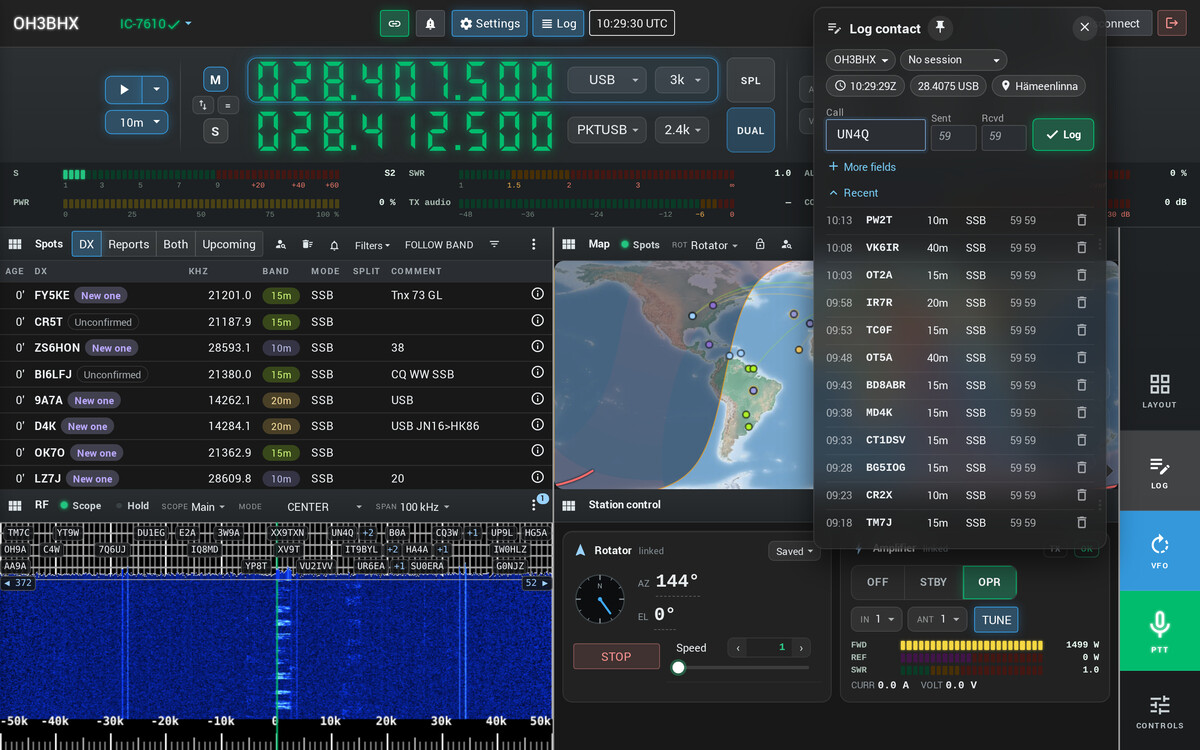Swap VFOs with the up-down arrows icon

tap(202, 104)
